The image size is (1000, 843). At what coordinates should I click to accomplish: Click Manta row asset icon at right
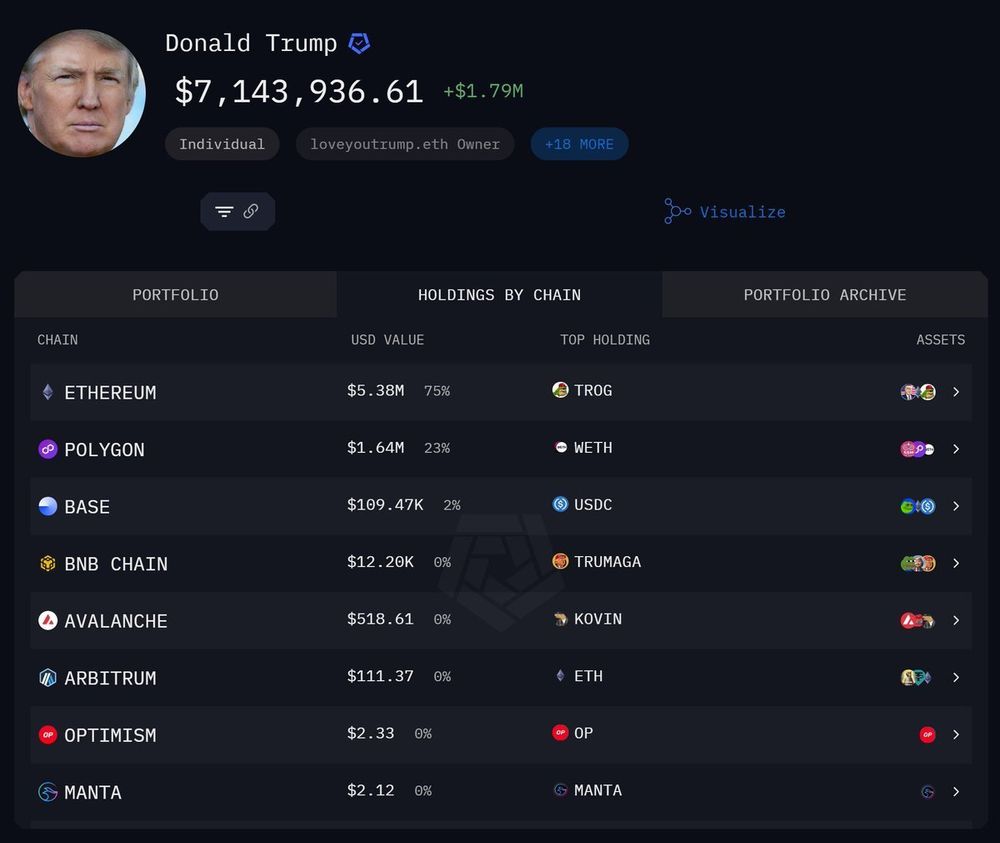928,792
